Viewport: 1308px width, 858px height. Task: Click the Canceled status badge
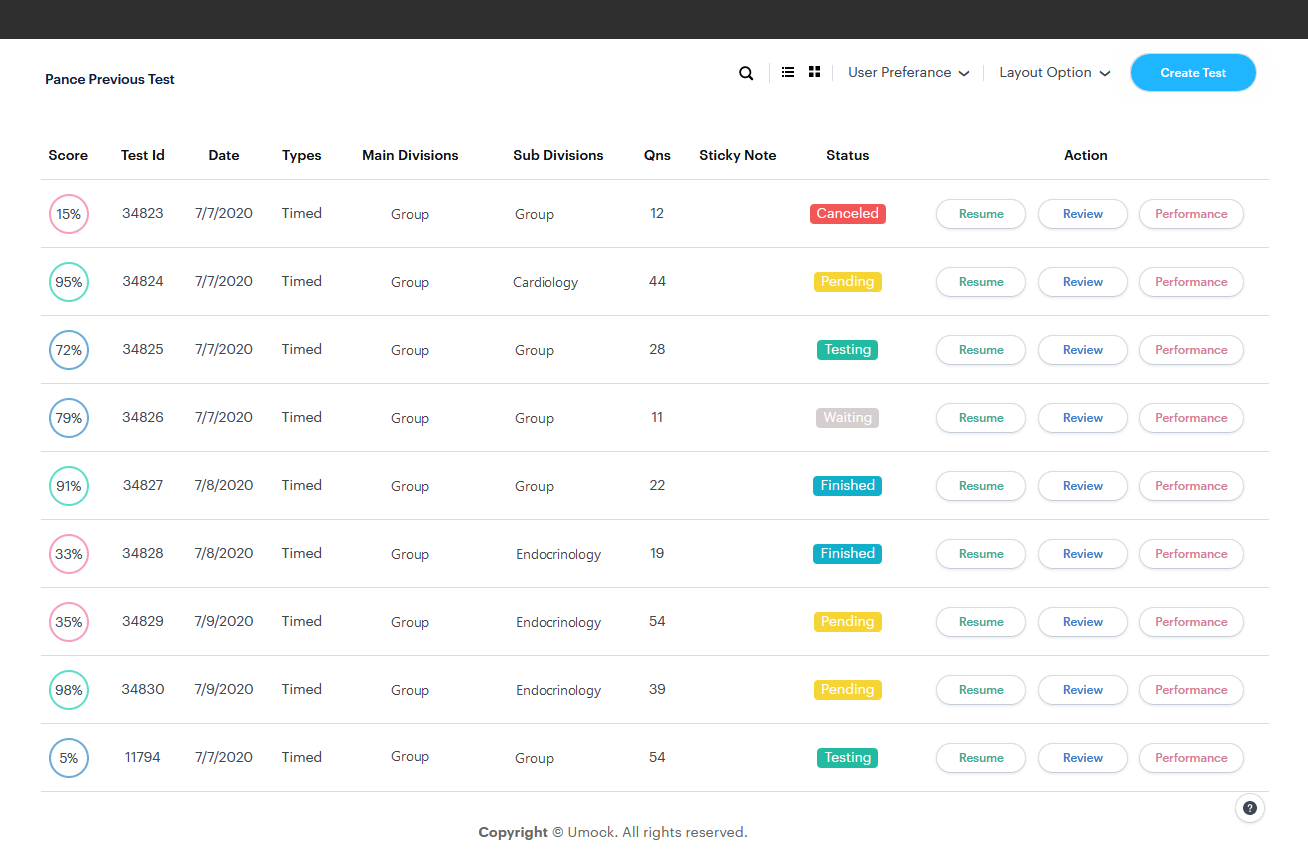tap(848, 214)
